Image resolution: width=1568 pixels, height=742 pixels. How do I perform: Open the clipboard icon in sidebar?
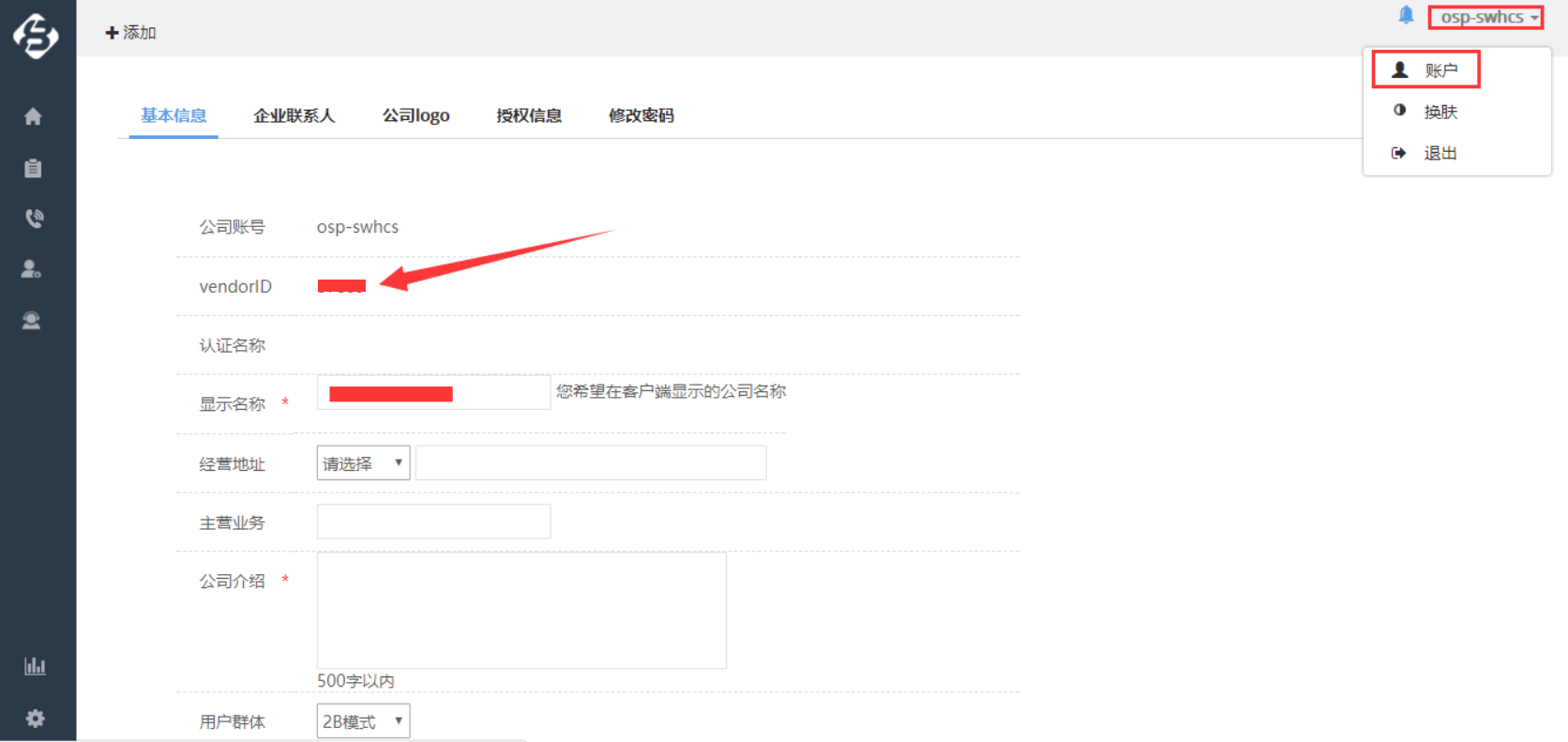(x=33, y=168)
